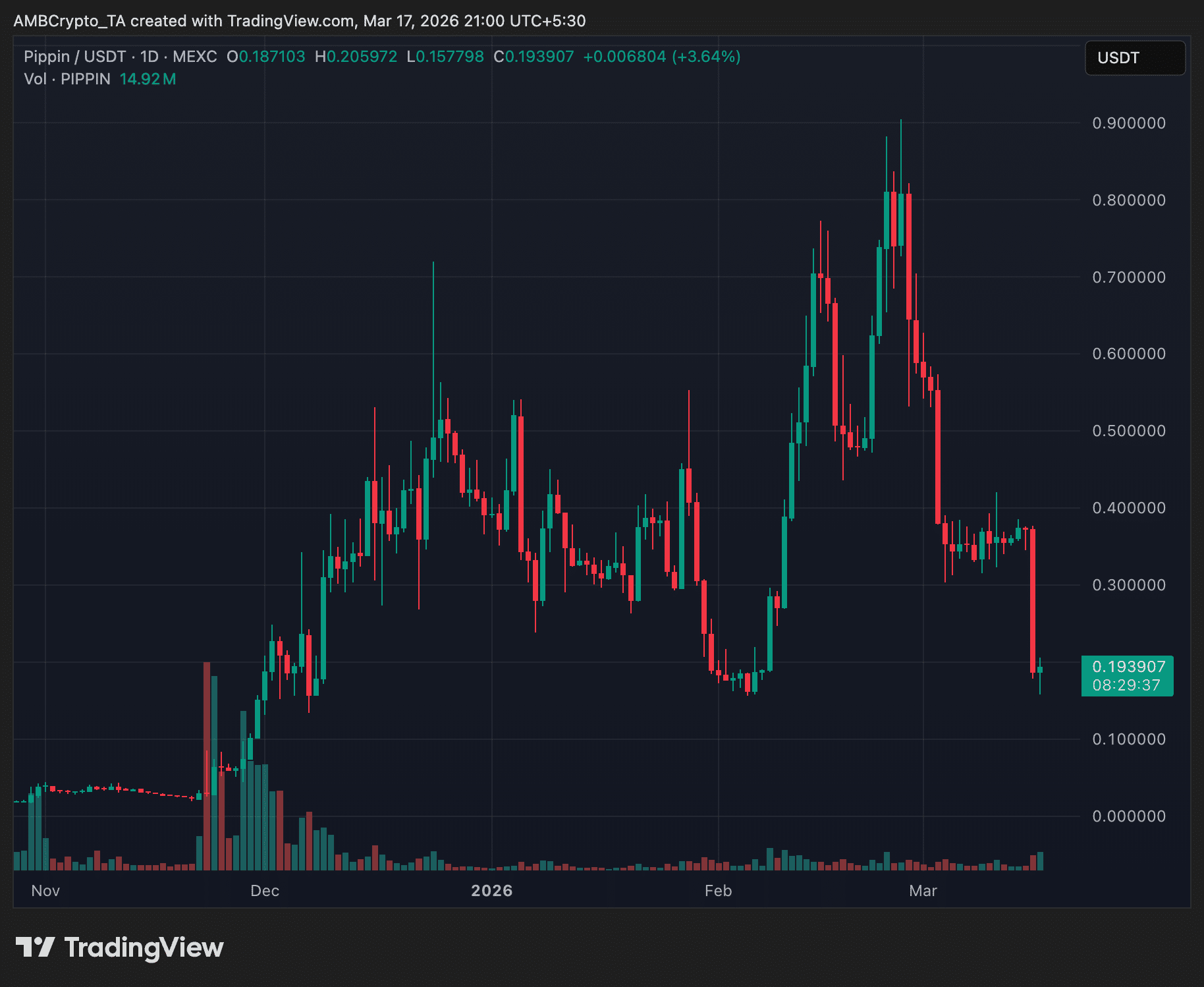Click the TradingView wordmark text at bottom
This screenshot has height=987, width=1204.
point(144,947)
